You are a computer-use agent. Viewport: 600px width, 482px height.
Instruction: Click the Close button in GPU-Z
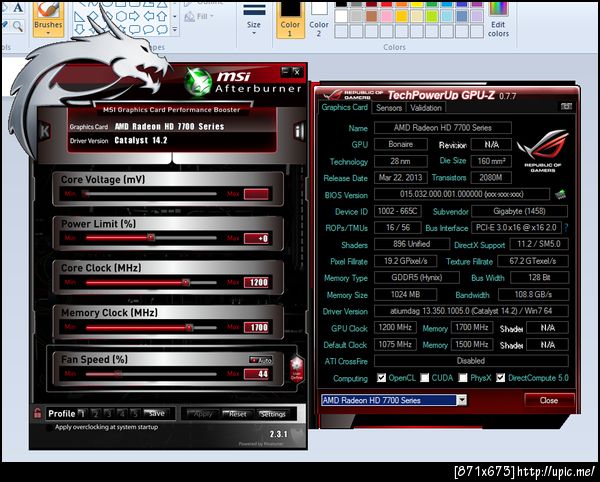pyautogui.click(x=549, y=400)
